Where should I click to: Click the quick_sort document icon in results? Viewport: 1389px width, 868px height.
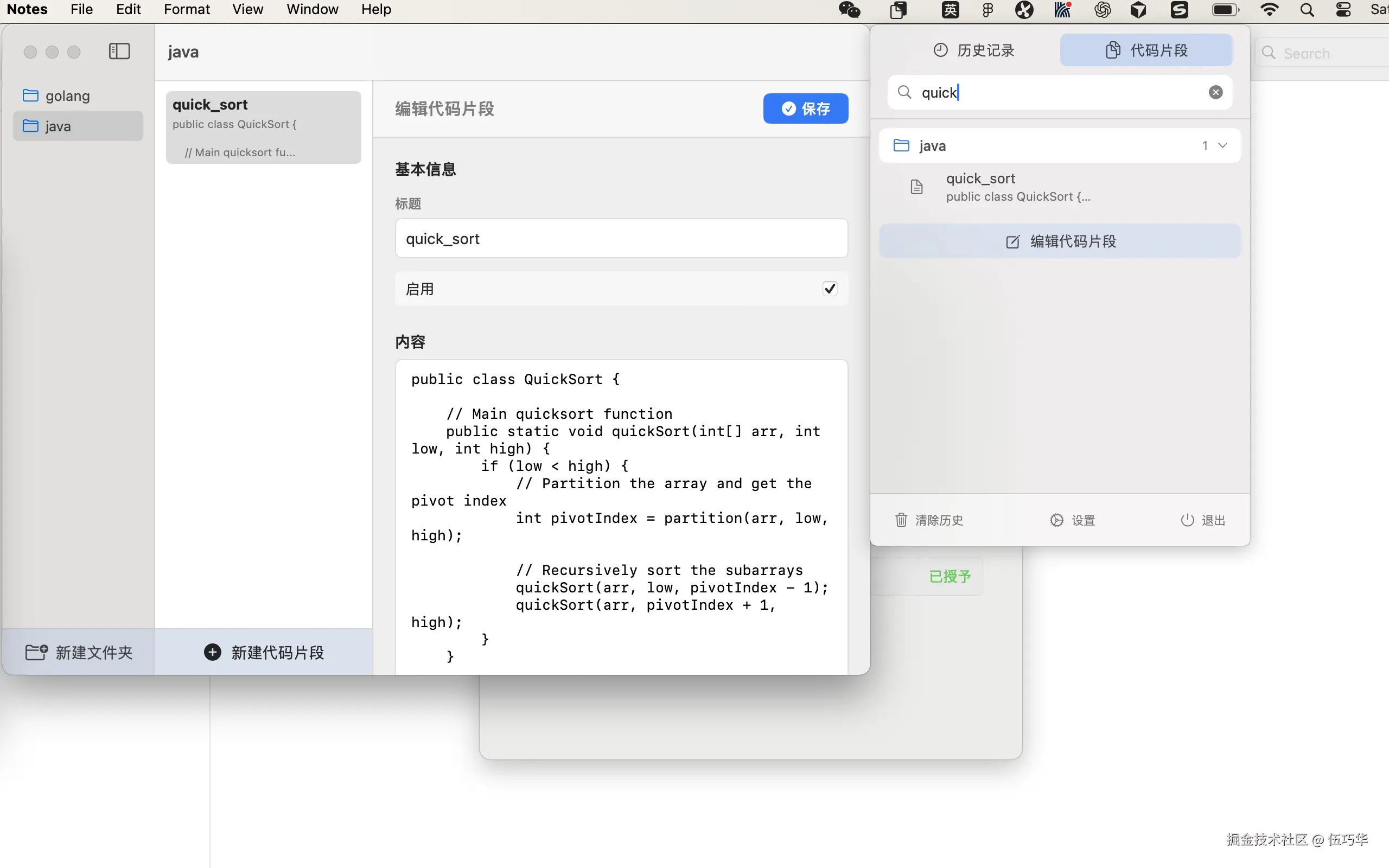(916, 186)
